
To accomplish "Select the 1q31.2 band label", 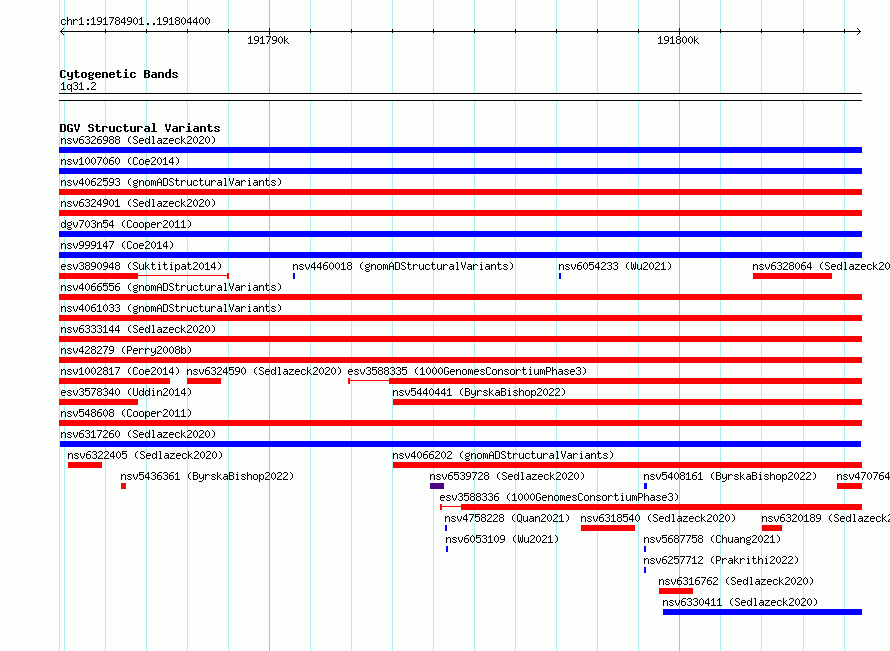I will 78,86.
